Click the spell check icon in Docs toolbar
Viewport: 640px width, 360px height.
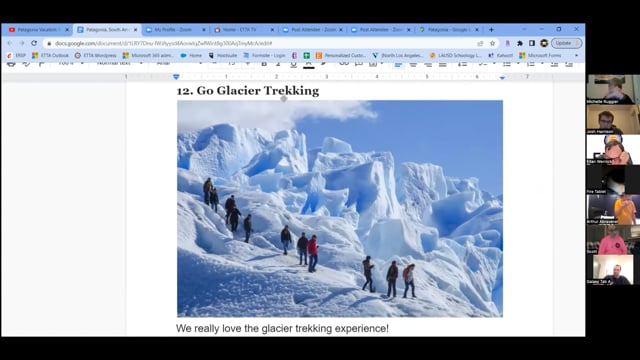click(26, 64)
